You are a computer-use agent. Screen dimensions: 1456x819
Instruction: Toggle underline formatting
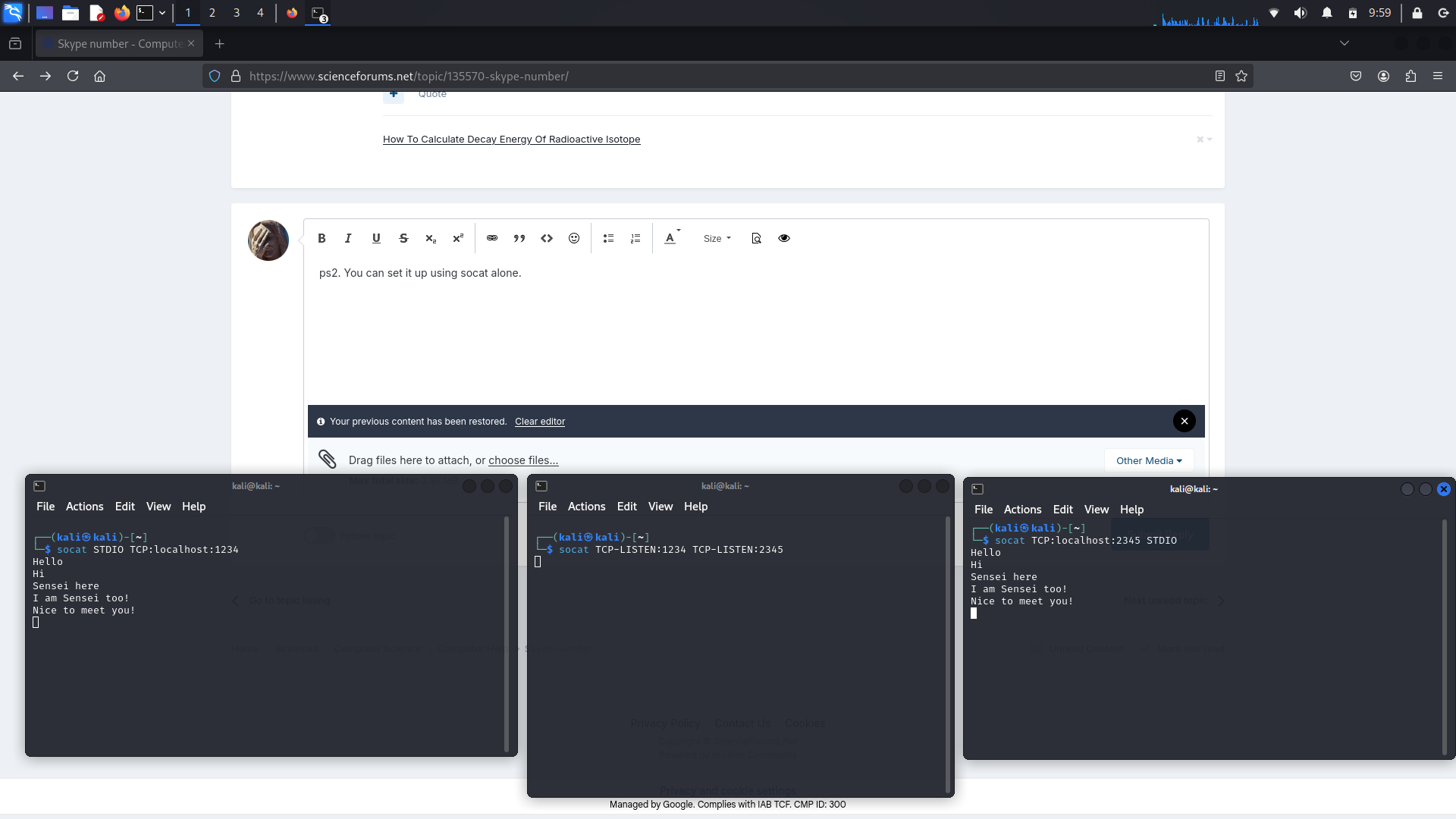(376, 238)
